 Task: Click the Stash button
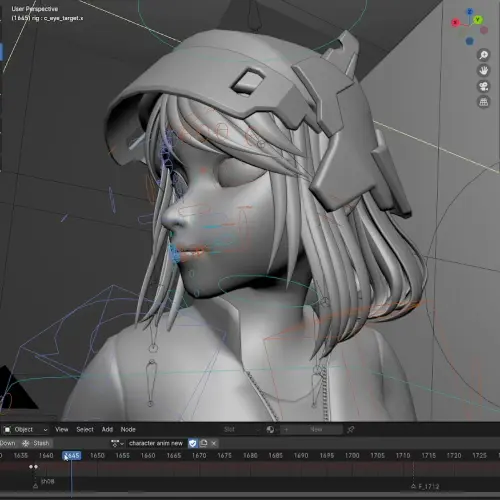[36, 443]
